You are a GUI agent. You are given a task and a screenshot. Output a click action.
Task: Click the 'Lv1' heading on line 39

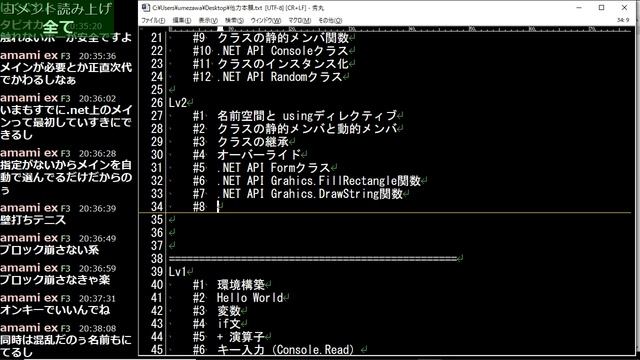178,272
